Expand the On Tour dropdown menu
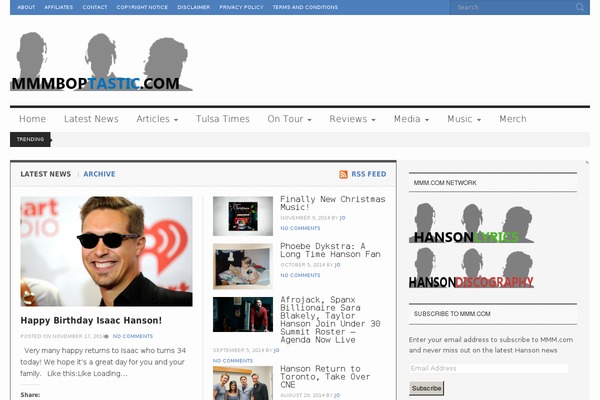 289,119
